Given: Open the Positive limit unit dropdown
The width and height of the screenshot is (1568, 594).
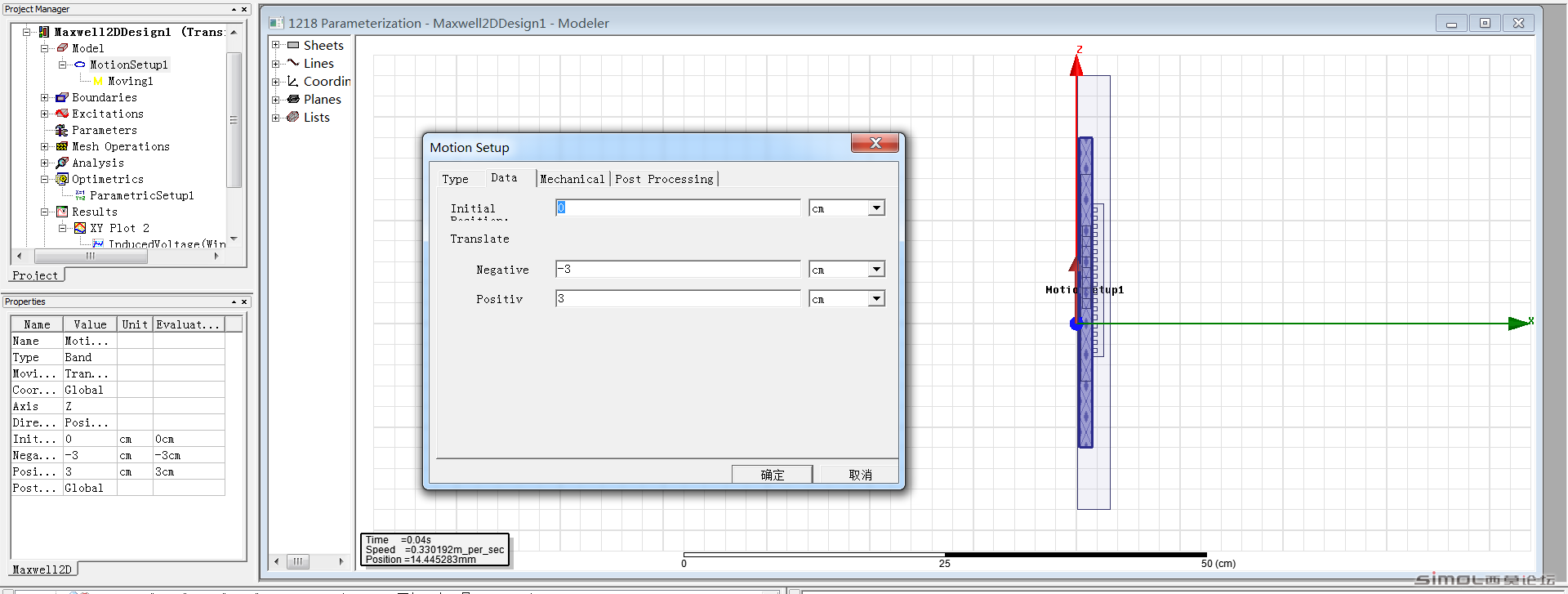Looking at the screenshot, I should pyautogui.click(x=876, y=298).
